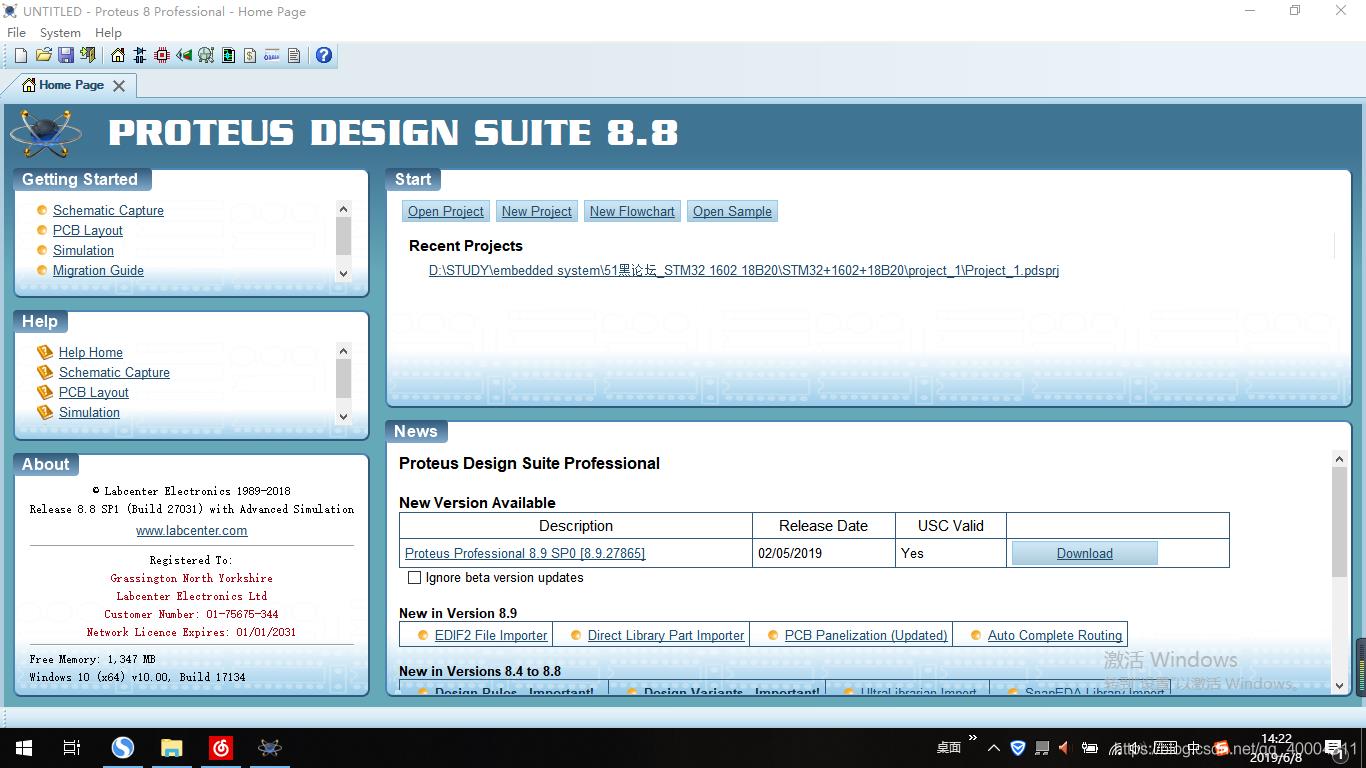This screenshot has width=1366, height=768.
Task: Click the Close Project door icon
Action: [88, 55]
